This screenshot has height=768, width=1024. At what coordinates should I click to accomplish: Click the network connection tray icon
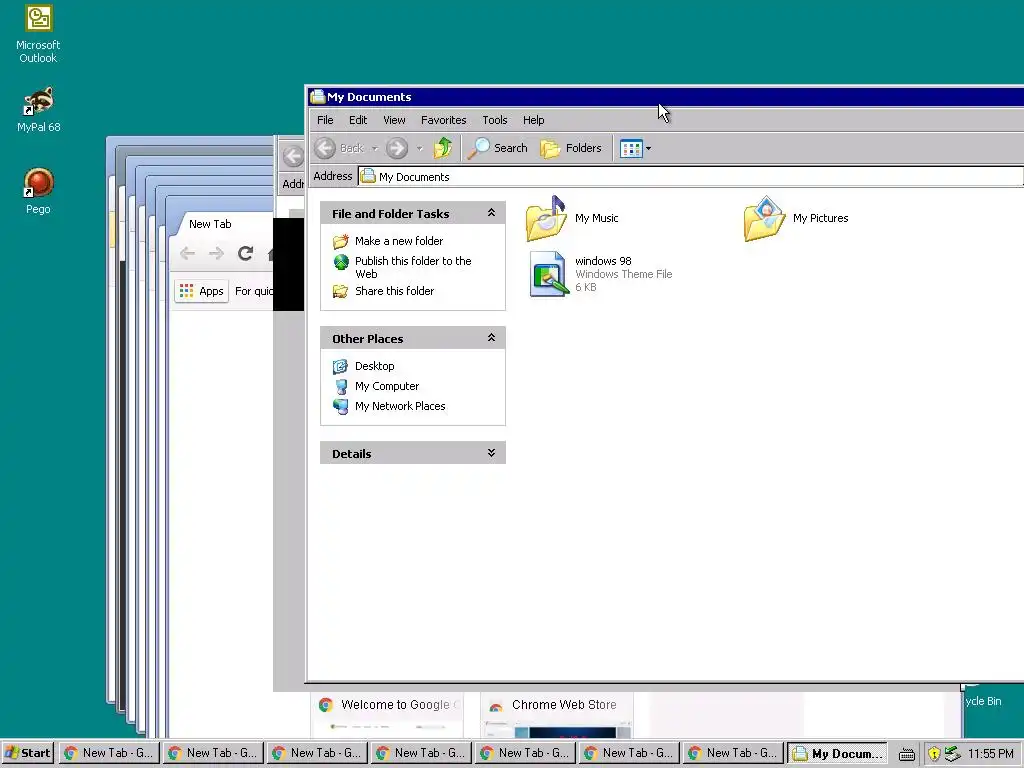click(x=952, y=754)
